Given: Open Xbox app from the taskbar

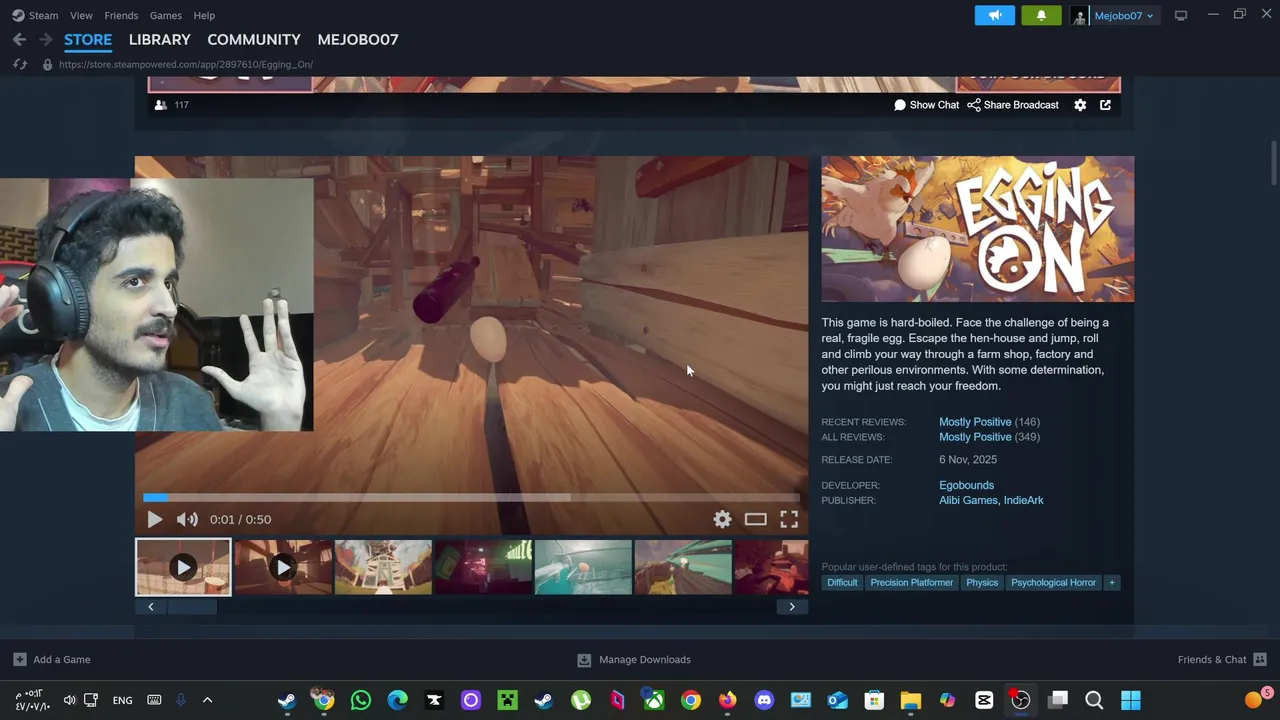Looking at the screenshot, I should point(654,700).
